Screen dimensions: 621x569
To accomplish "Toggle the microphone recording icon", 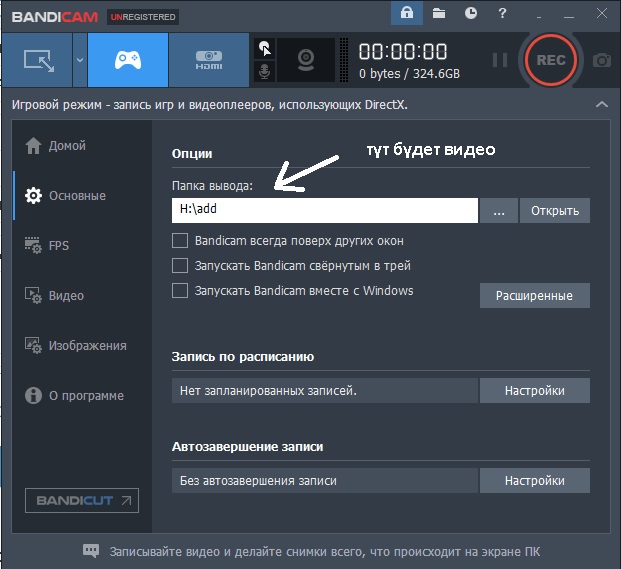I will click(x=265, y=72).
